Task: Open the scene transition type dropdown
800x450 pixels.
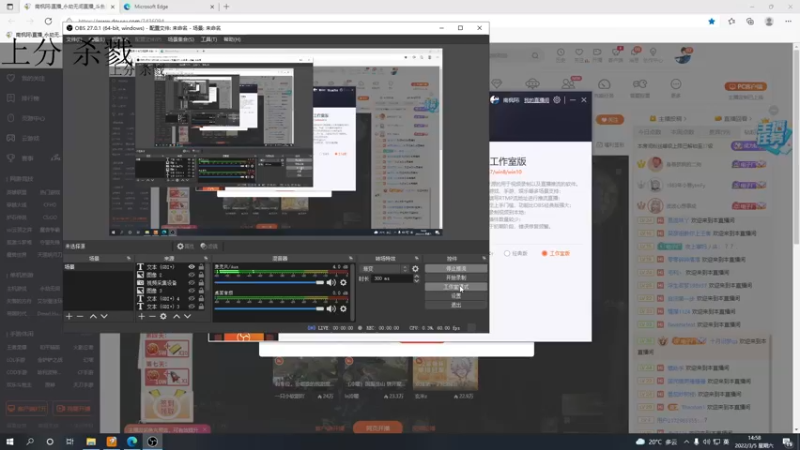Action: [384, 269]
